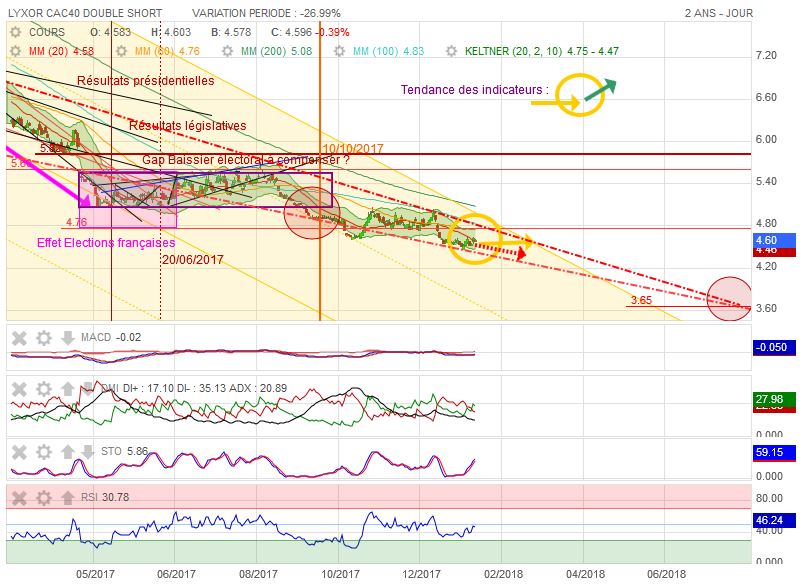This screenshot has height=584, width=804.
Task: Click the Résultats législatives annotation
Action: tap(188, 126)
